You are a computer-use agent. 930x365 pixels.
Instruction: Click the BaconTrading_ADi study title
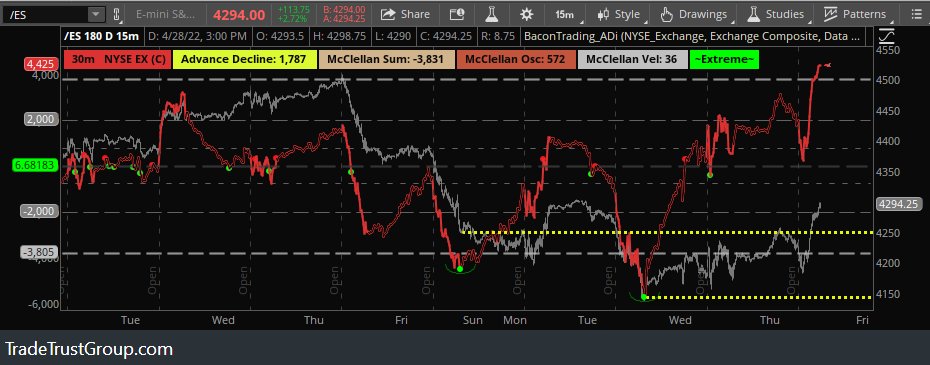click(x=692, y=36)
